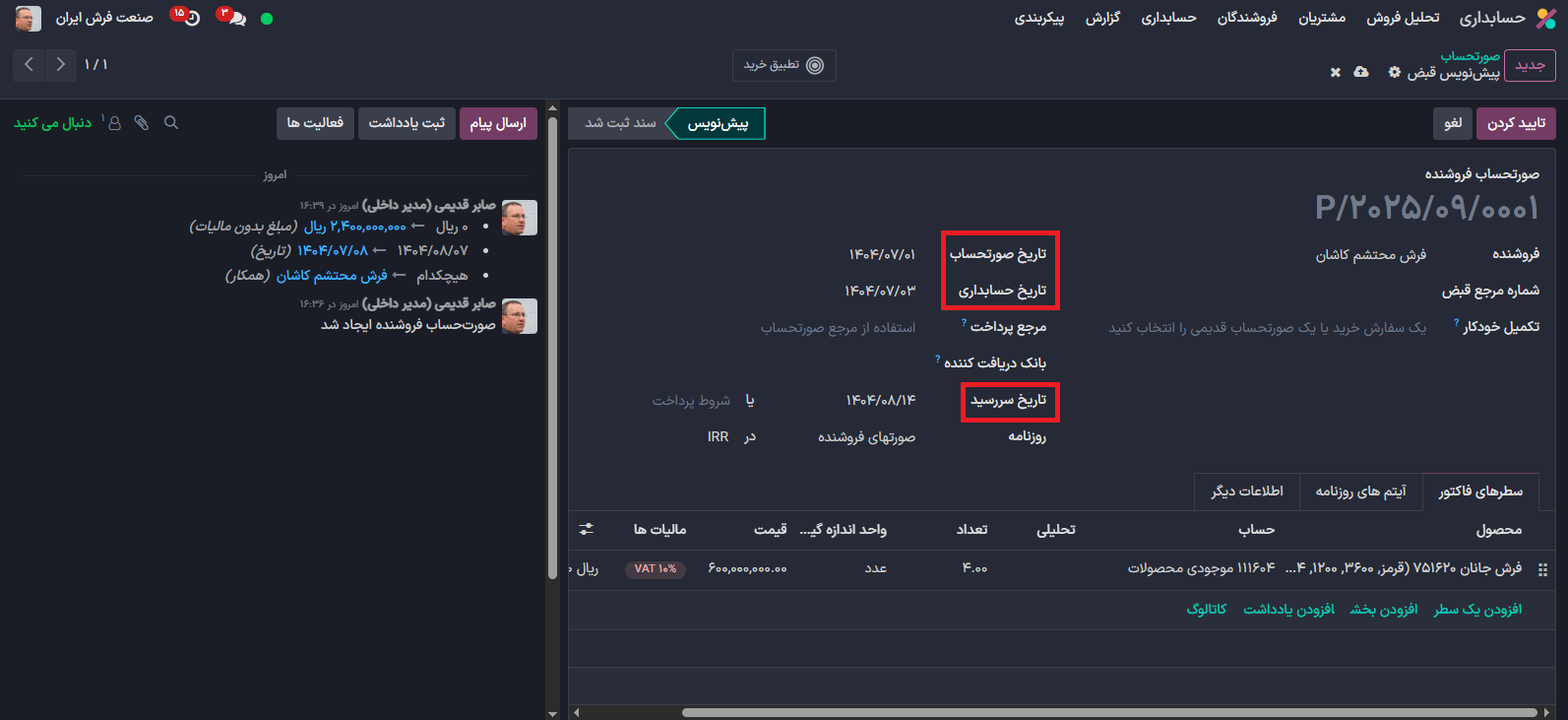1568x720 pixels.
Task: Switch to the آیتم های روزنامه tab
Action: pos(1360,491)
